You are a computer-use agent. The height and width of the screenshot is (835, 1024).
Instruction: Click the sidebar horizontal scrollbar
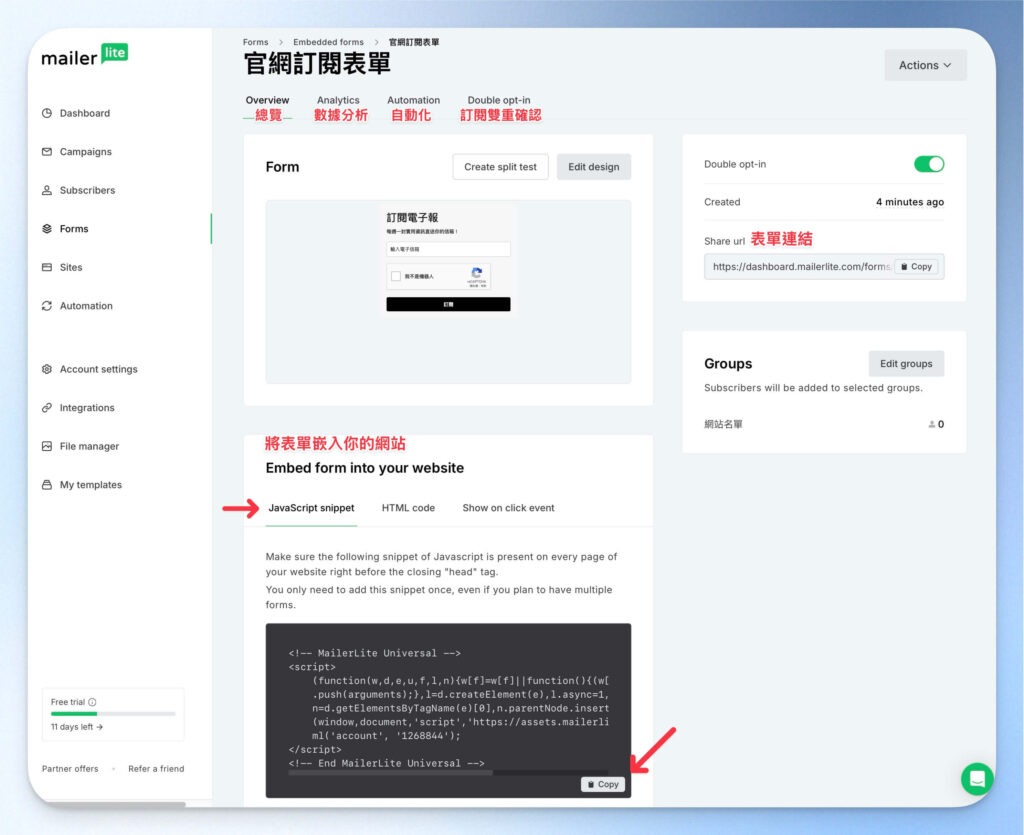click(x=115, y=804)
